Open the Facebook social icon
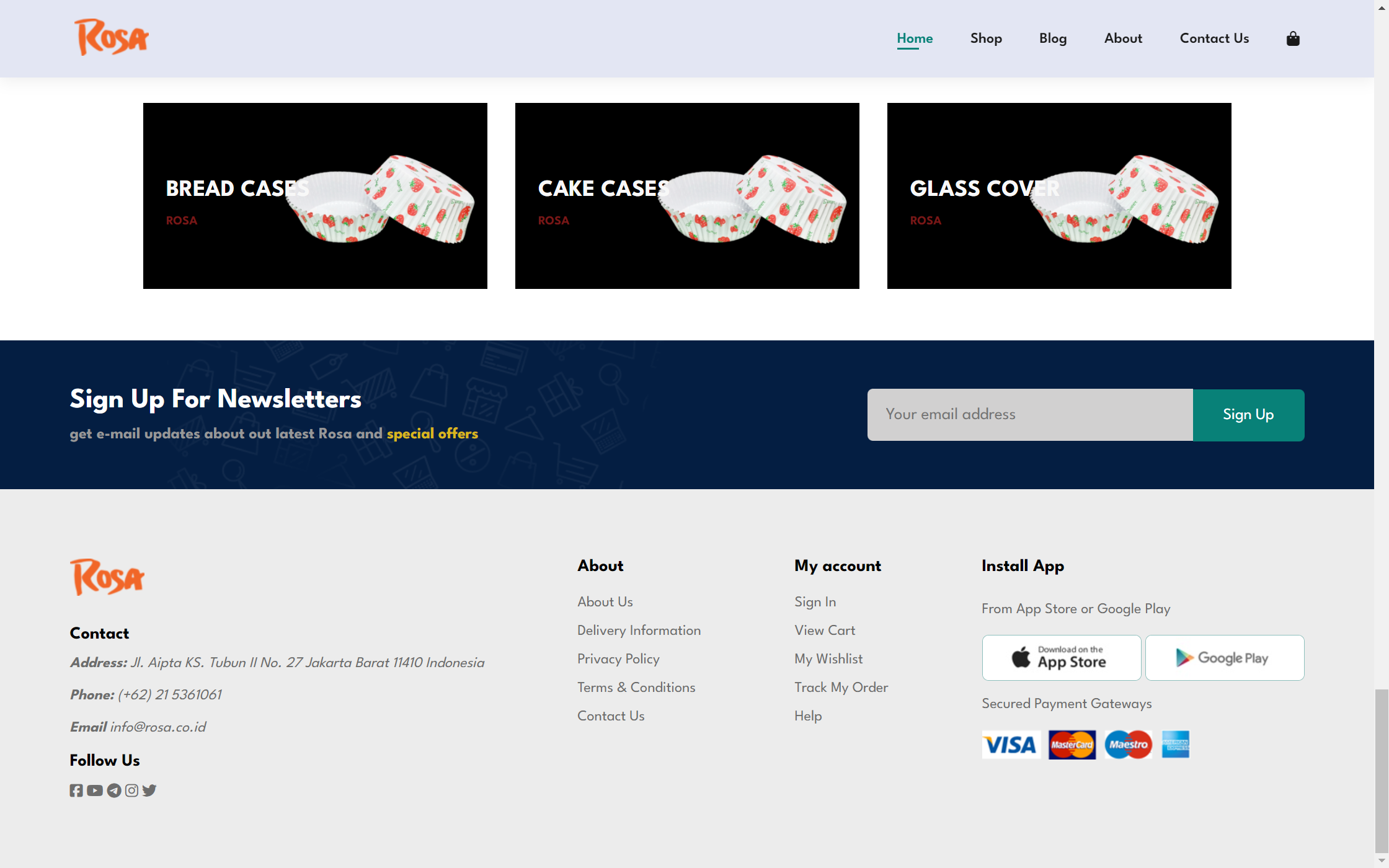This screenshot has height=868, width=1389. tap(76, 790)
